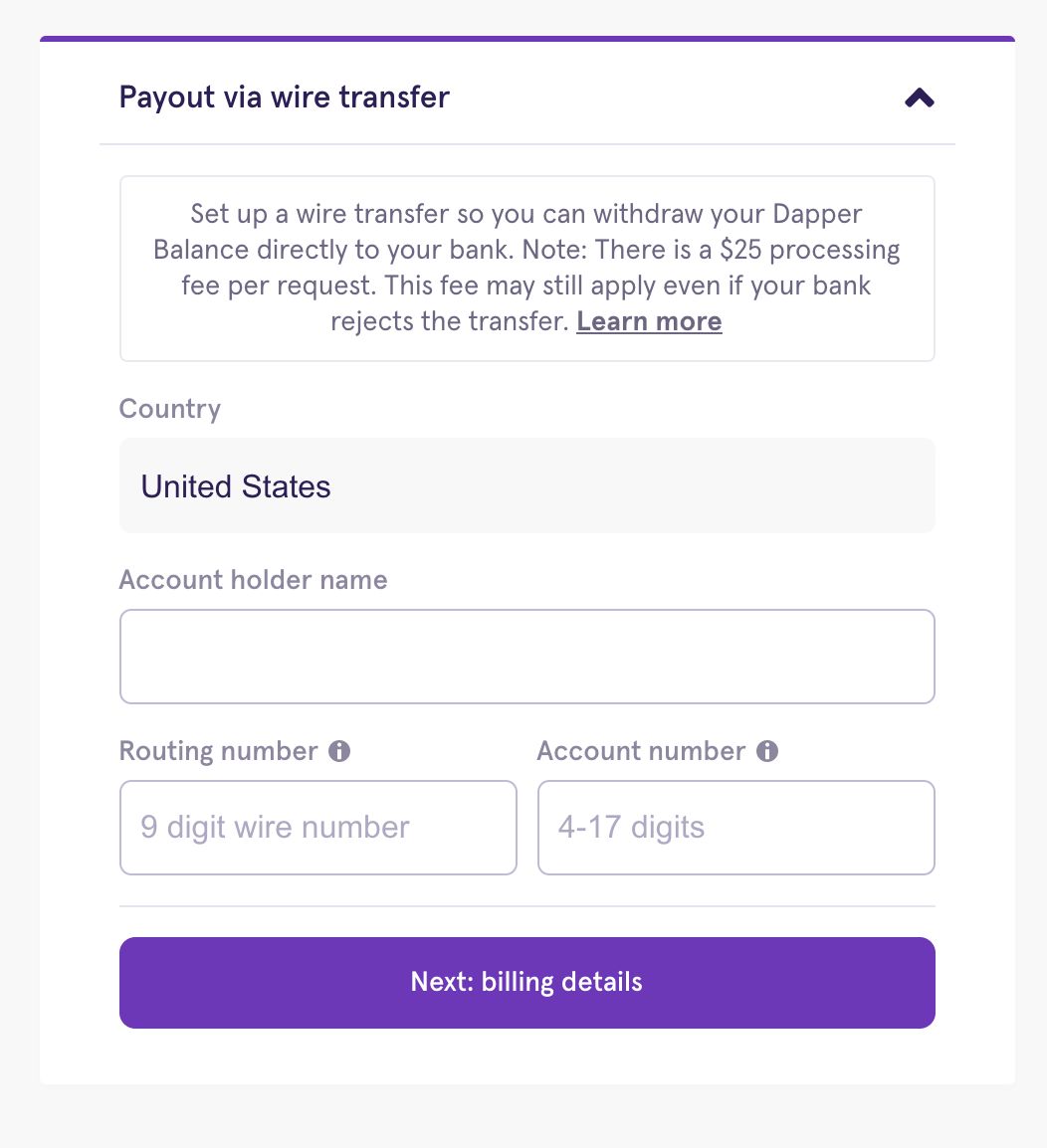1047x1148 pixels.
Task: Select the Account holder name label
Action: 253,580
